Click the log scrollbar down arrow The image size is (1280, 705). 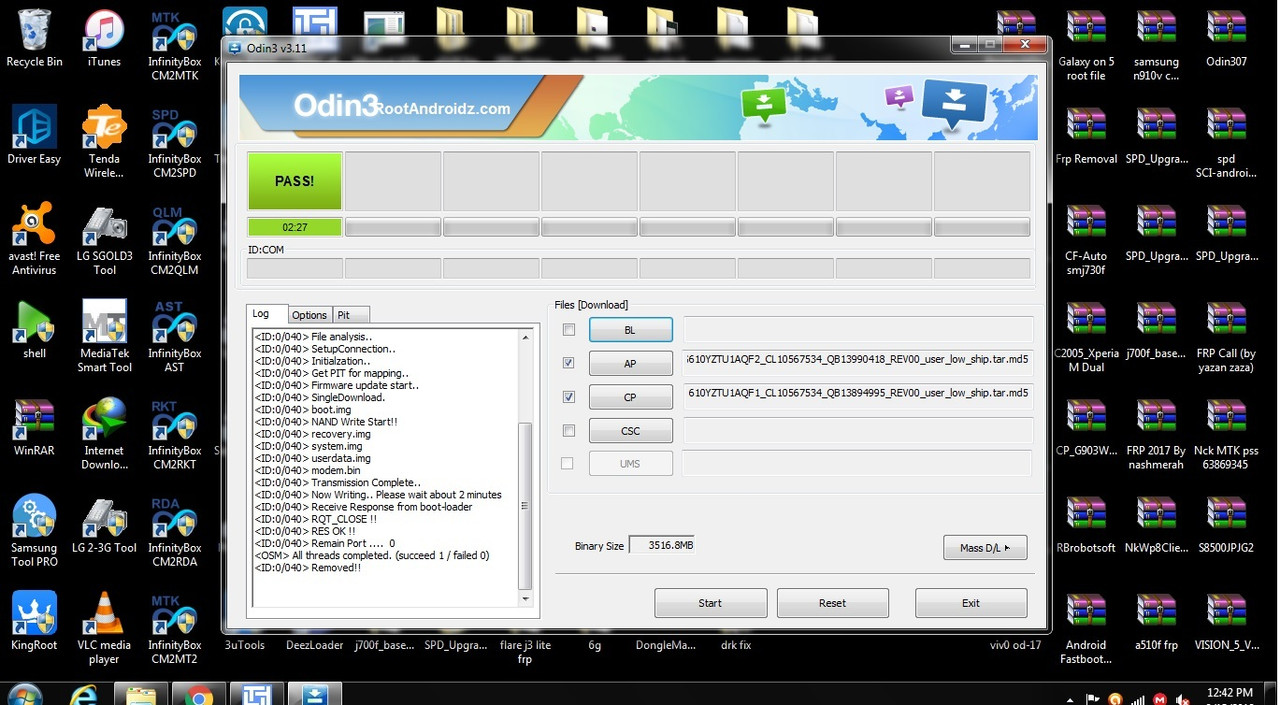pyautogui.click(x=526, y=599)
